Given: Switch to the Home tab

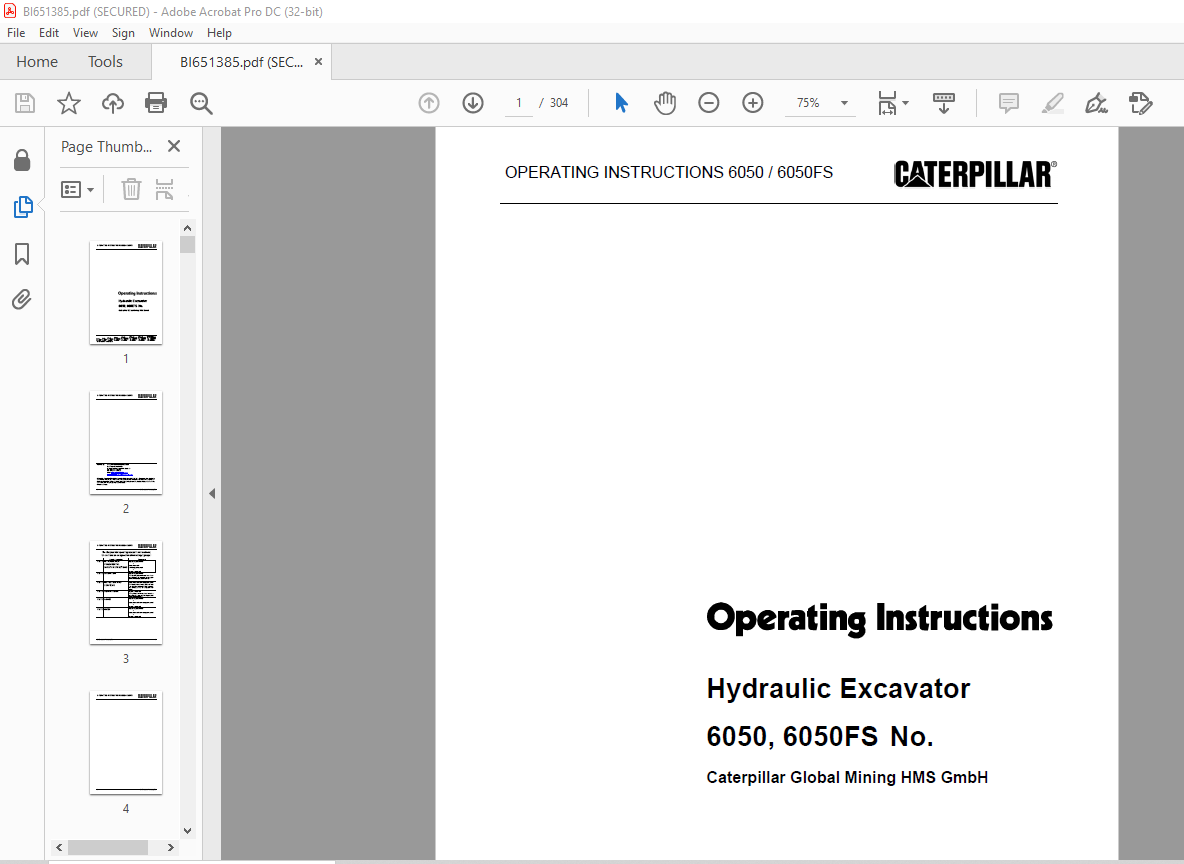Looking at the screenshot, I should (37, 62).
